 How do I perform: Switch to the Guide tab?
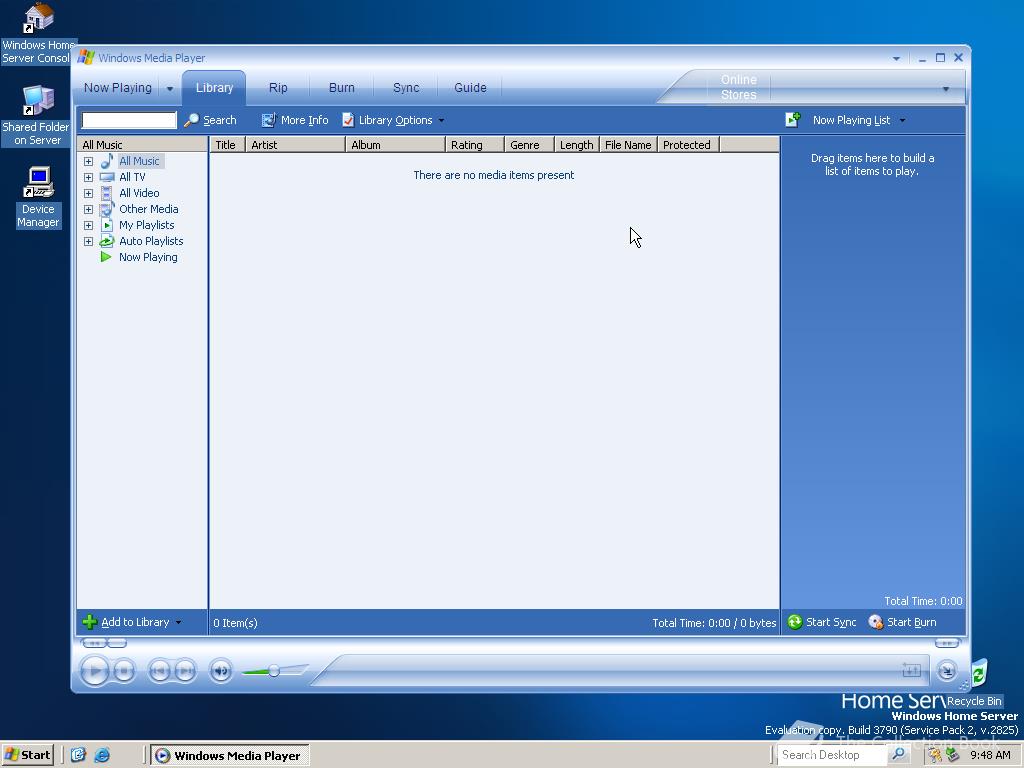pyautogui.click(x=470, y=88)
